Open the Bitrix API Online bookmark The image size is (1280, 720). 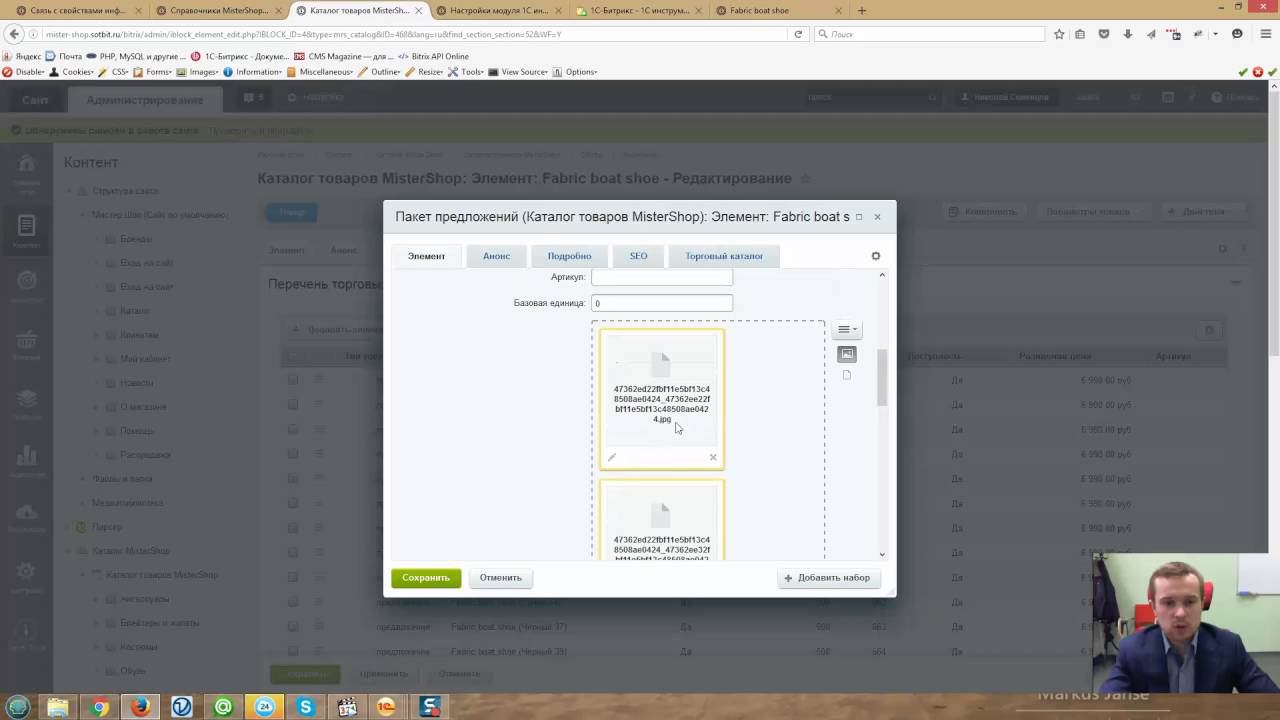[x=434, y=57]
